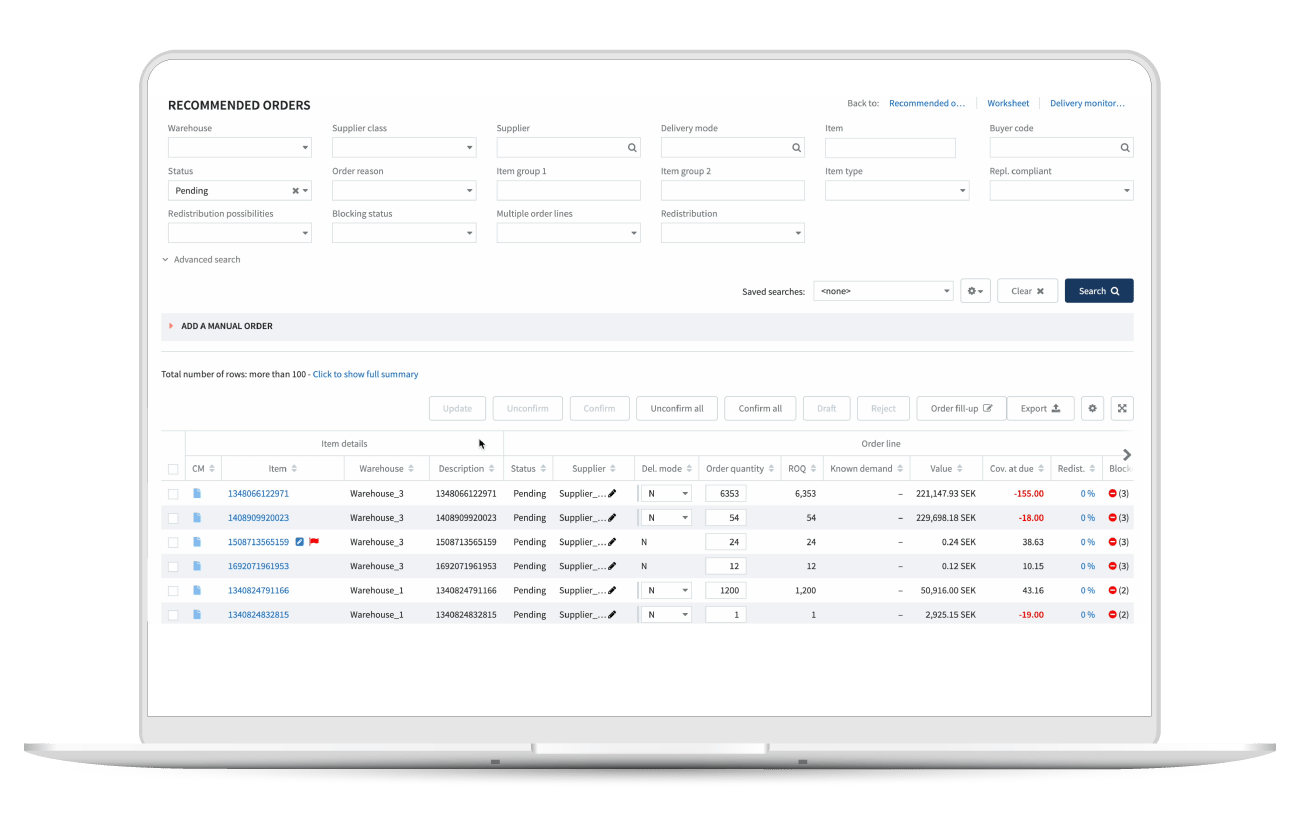This screenshot has width=1300, height=834.
Task: Expand the table to fullscreen view
Action: (x=1122, y=408)
